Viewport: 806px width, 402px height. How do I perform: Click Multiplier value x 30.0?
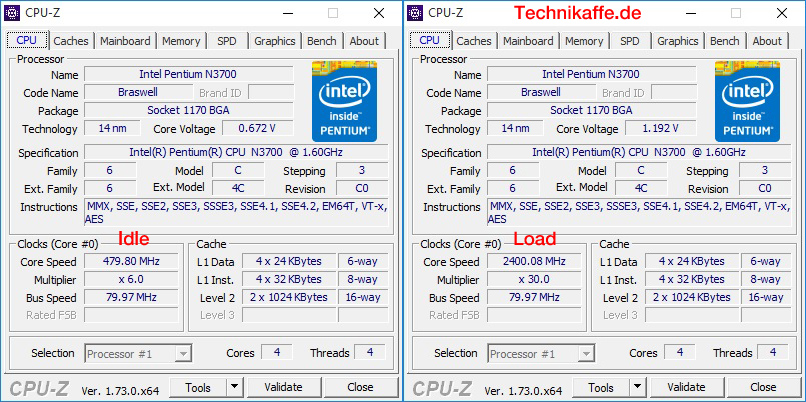[535, 279]
